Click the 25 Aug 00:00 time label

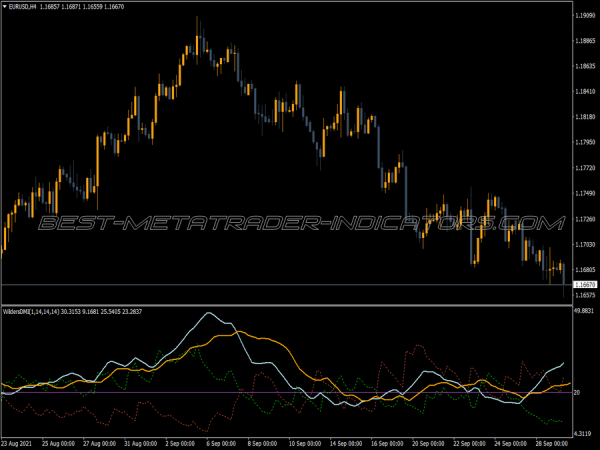[58, 444]
